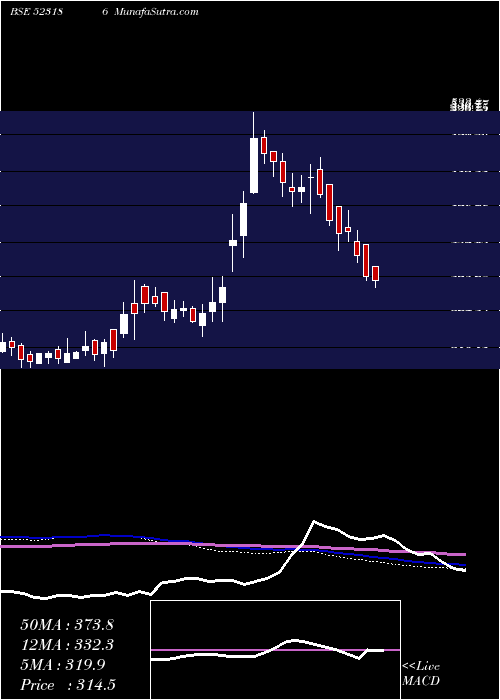This screenshot has width=500, height=700.
Task: Click the peak of the white indicator line
Action: [x=314, y=521]
